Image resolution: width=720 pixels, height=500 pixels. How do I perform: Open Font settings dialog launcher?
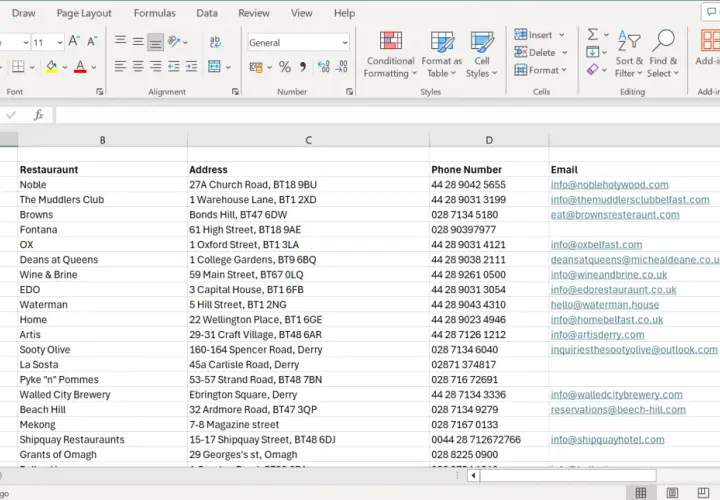[100, 92]
